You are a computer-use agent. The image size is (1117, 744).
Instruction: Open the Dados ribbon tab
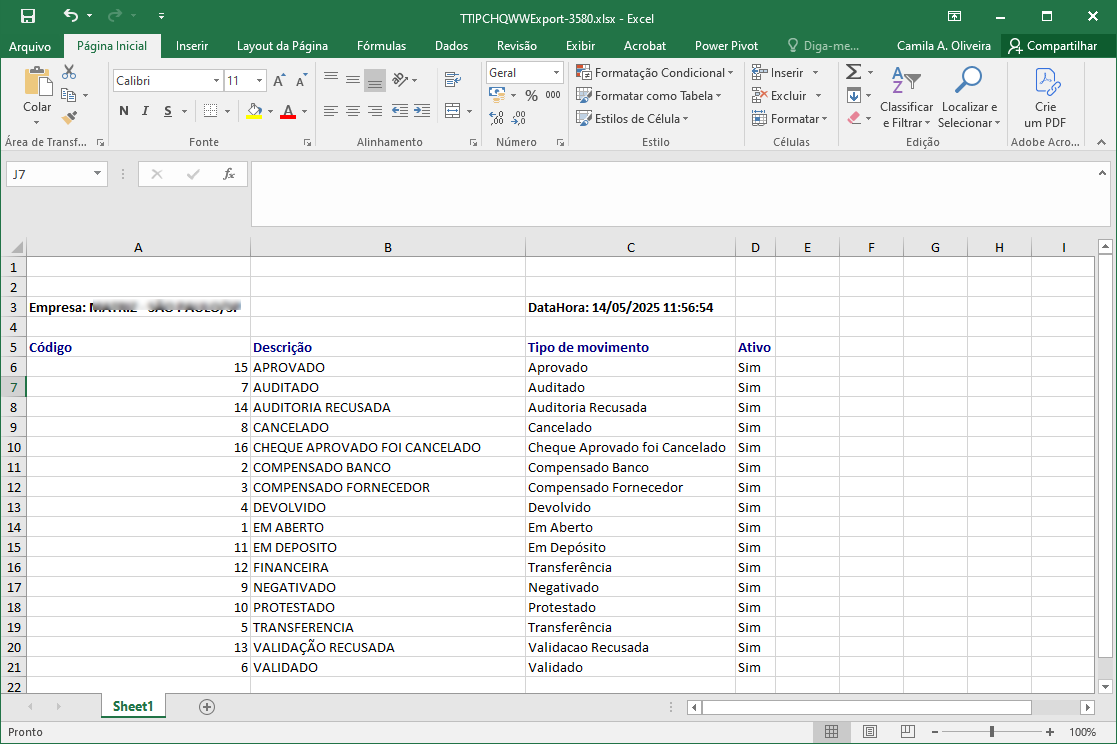point(451,46)
